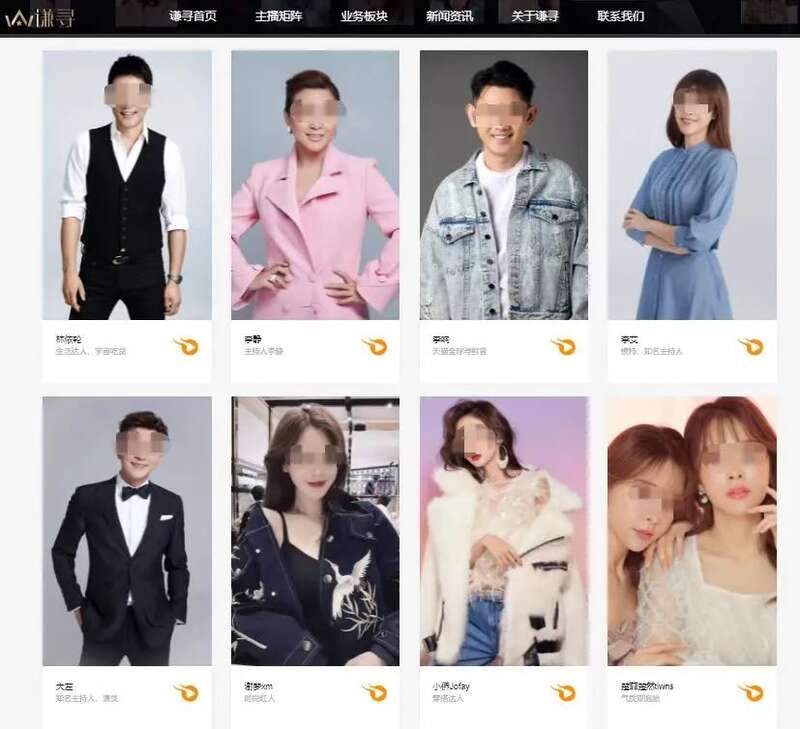This screenshot has width=800, height=729.
Task: Click the flame icon on the denim-jacket man's card
Action: coord(564,346)
